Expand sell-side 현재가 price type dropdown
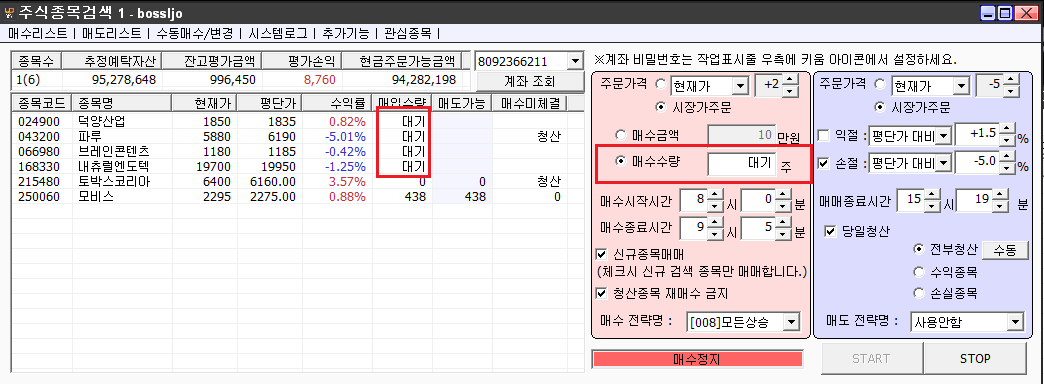1044x384 pixels. (x=961, y=86)
